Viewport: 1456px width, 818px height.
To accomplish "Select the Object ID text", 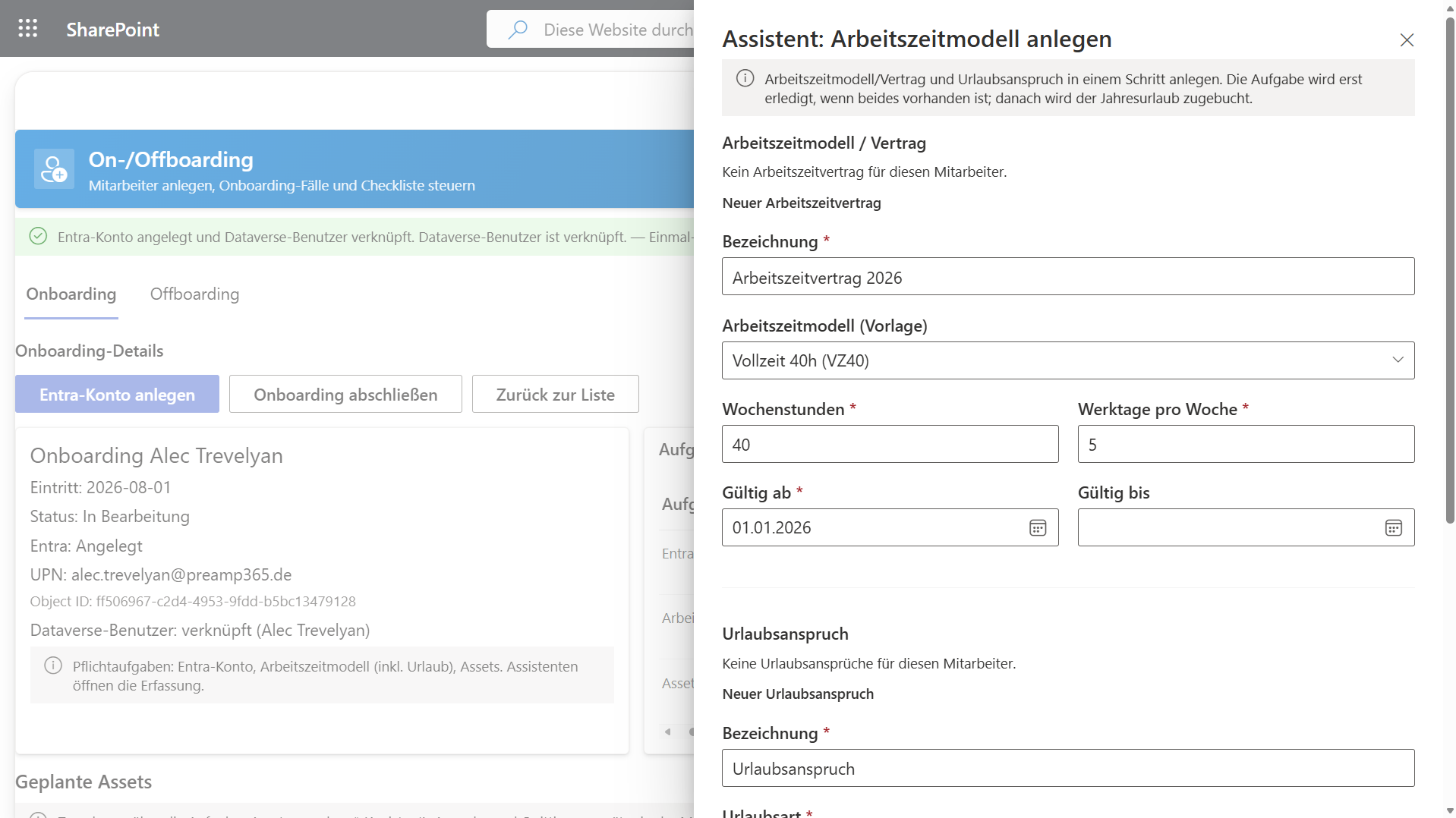I will coord(193,601).
